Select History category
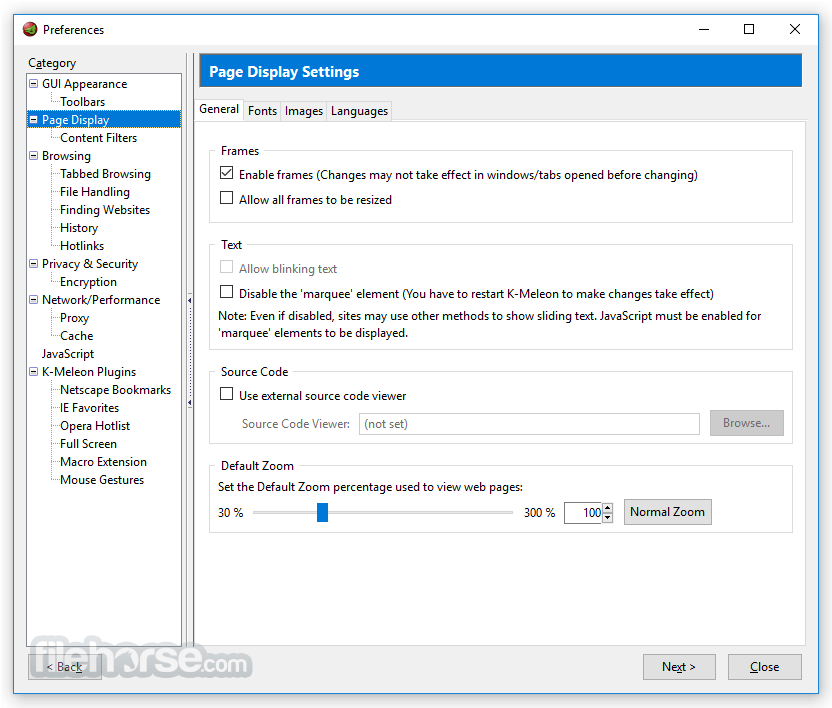The height and width of the screenshot is (708, 832). [x=79, y=228]
